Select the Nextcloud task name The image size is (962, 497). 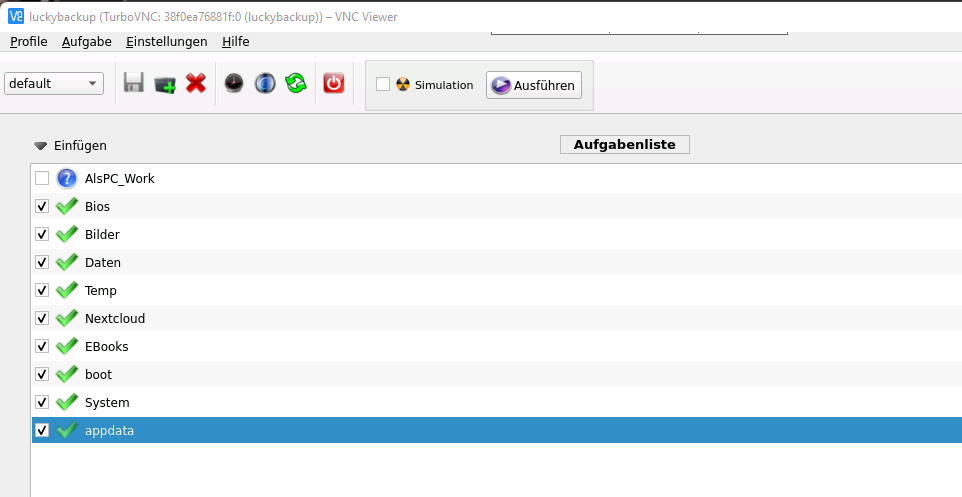pyautogui.click(x=115, y=318)
